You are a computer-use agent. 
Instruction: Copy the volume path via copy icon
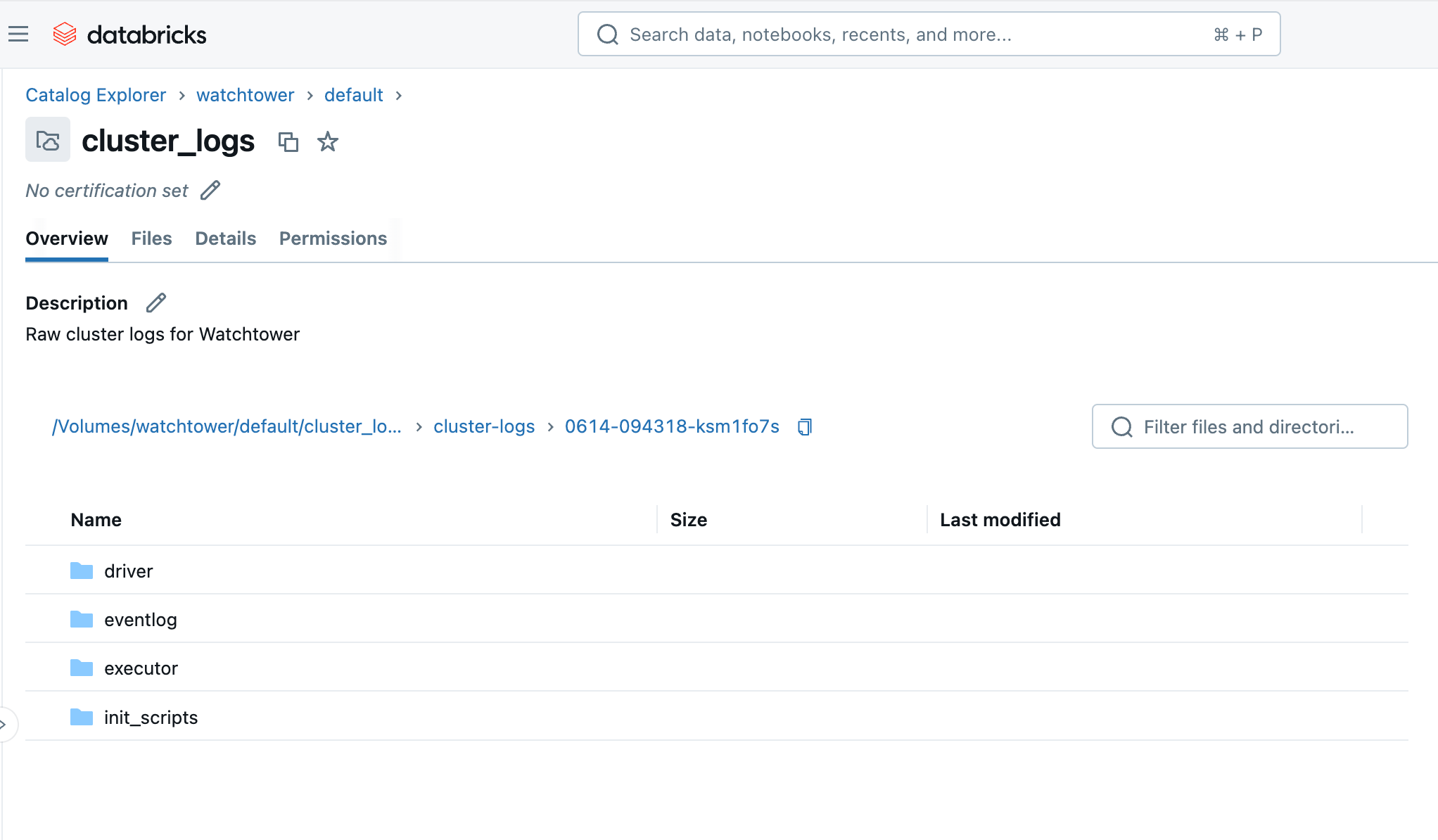tap(804, 426)
